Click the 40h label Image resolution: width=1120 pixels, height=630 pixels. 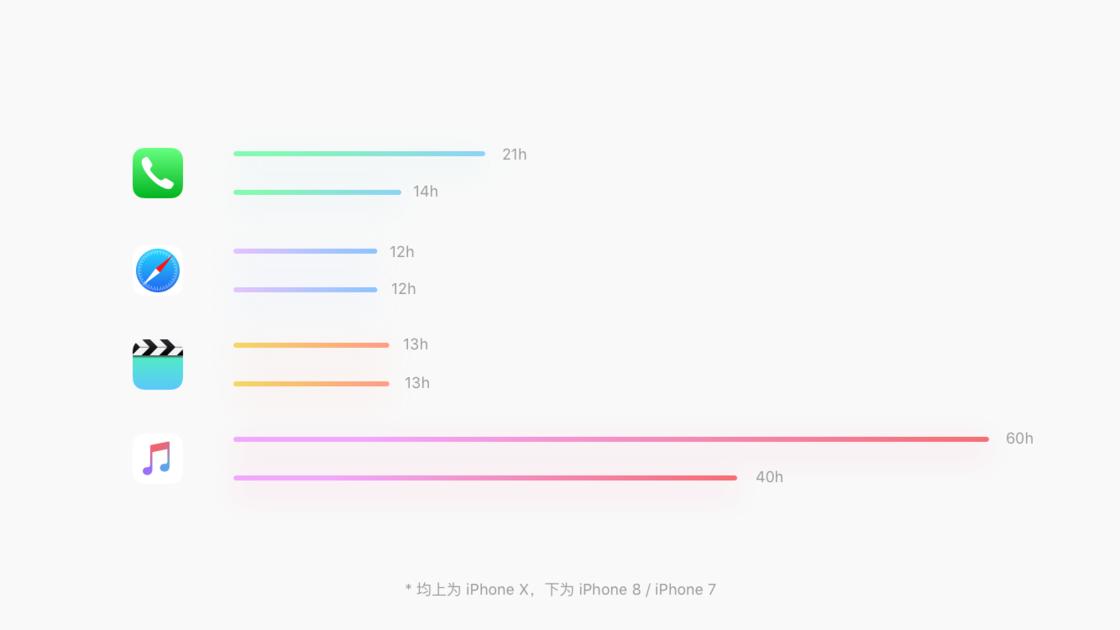click(769, 477)
